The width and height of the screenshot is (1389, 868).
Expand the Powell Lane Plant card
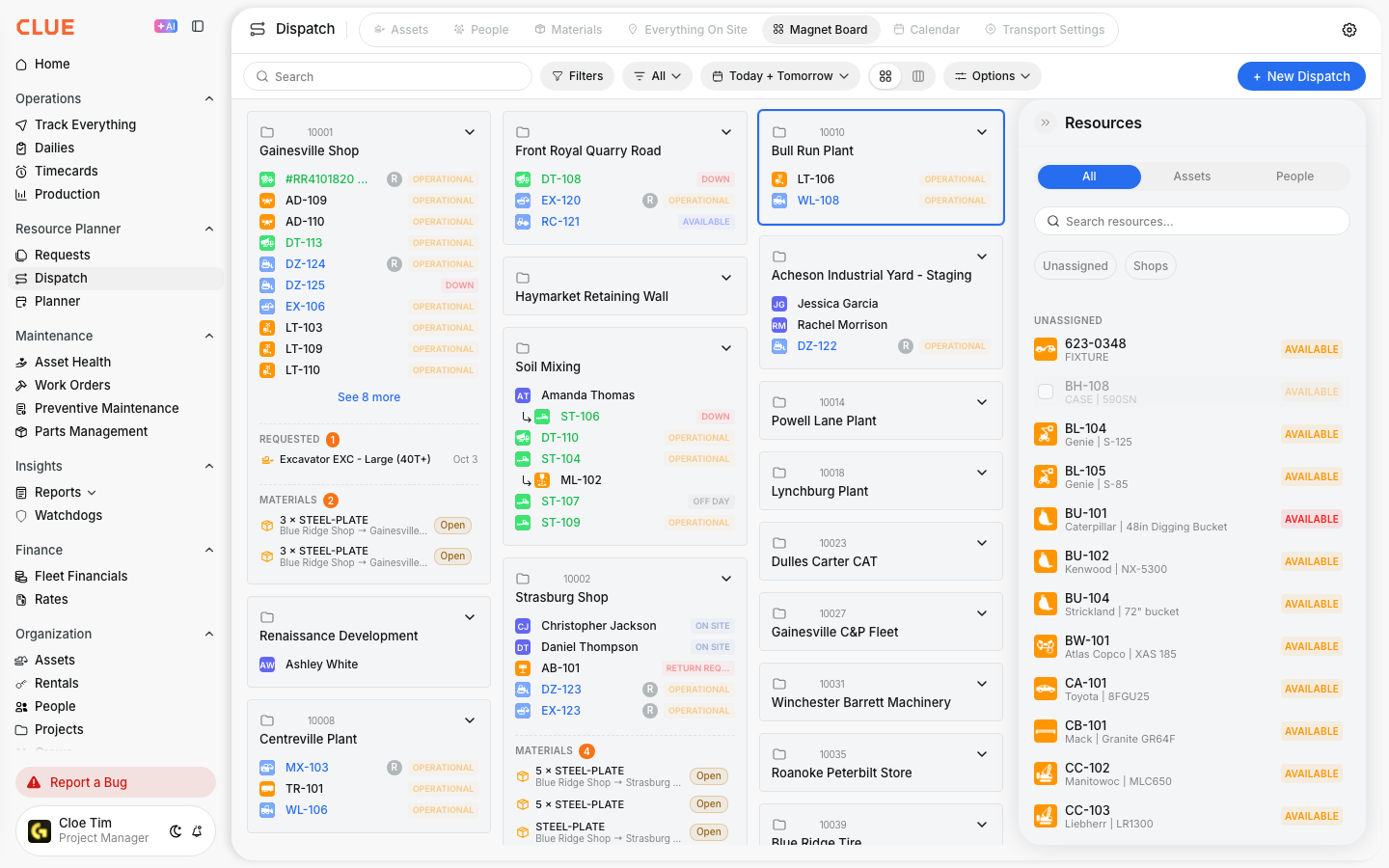click(x=982, y=402)
